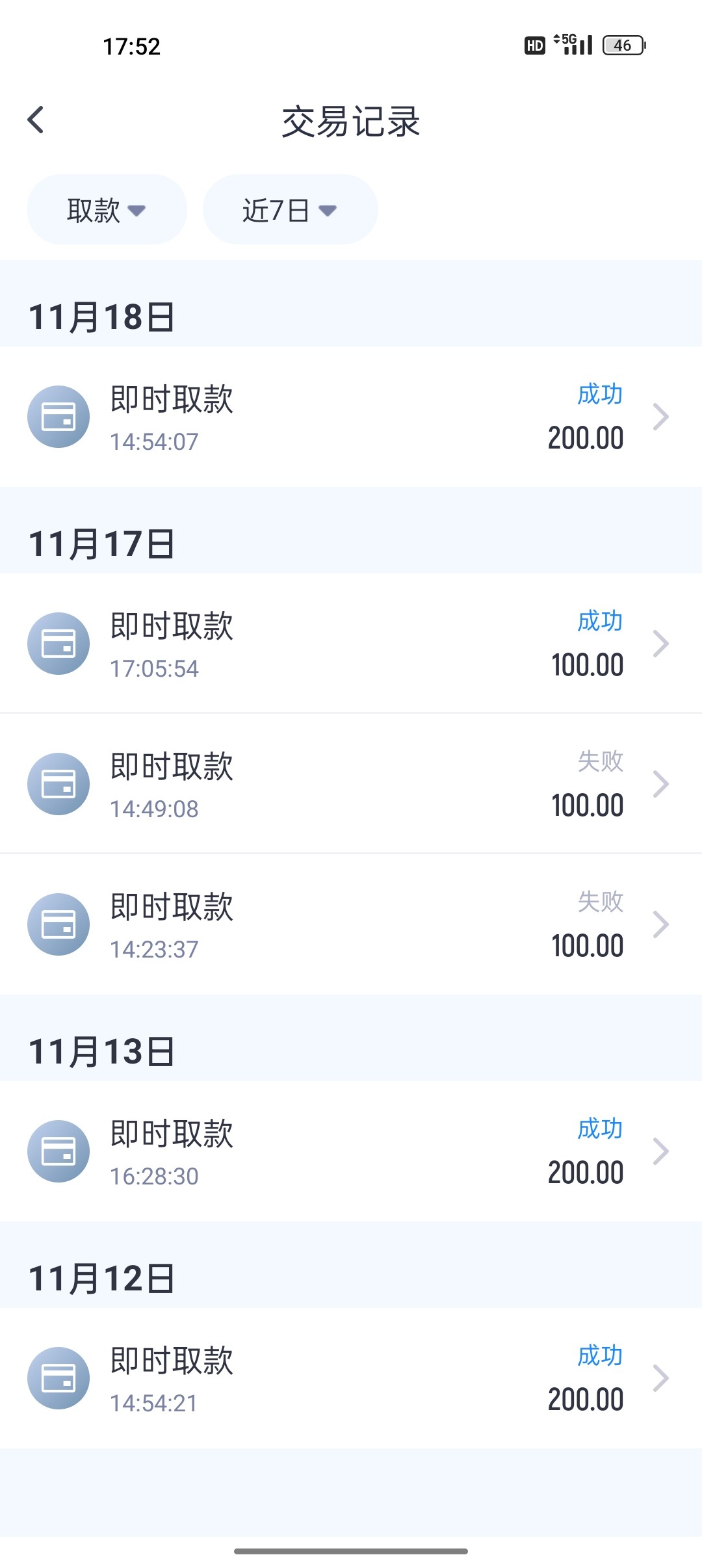Open the 近7日 date range dropdown
Viewport: 702px width, 1568px height.
click(290, 210)
